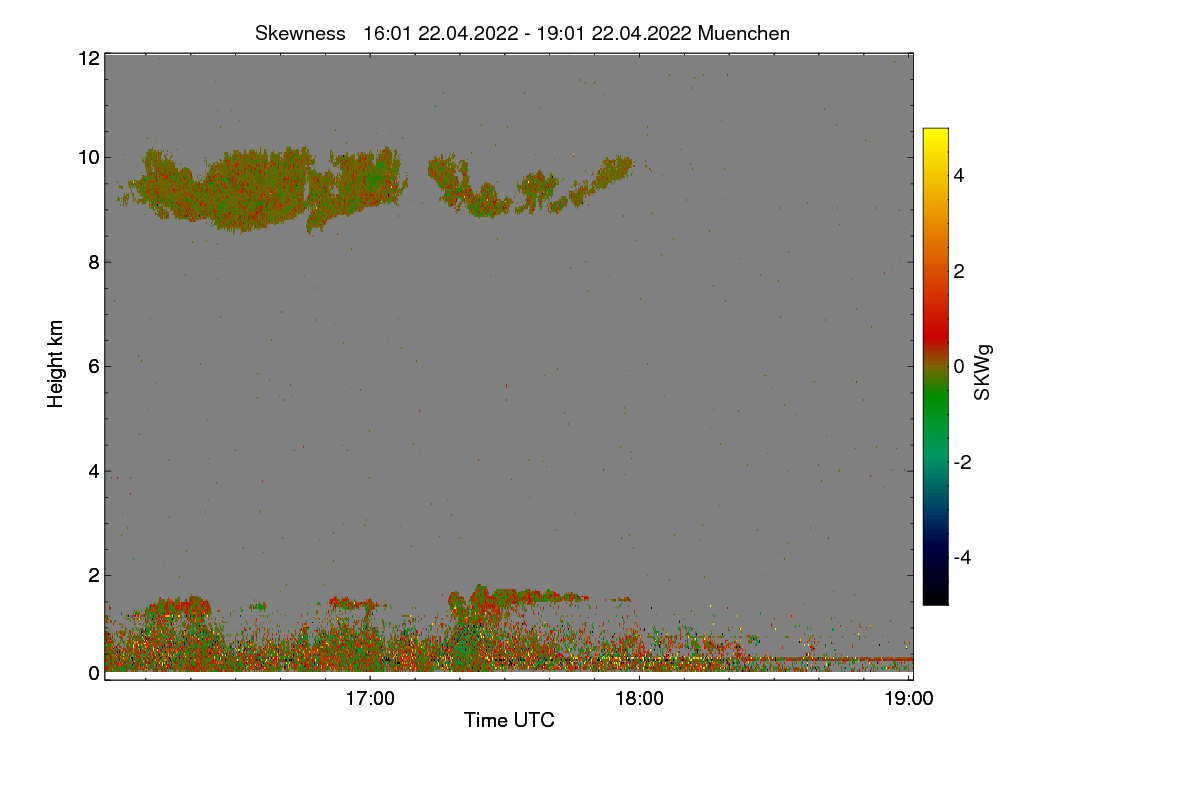Click the height axis label 10

[88, 157]
